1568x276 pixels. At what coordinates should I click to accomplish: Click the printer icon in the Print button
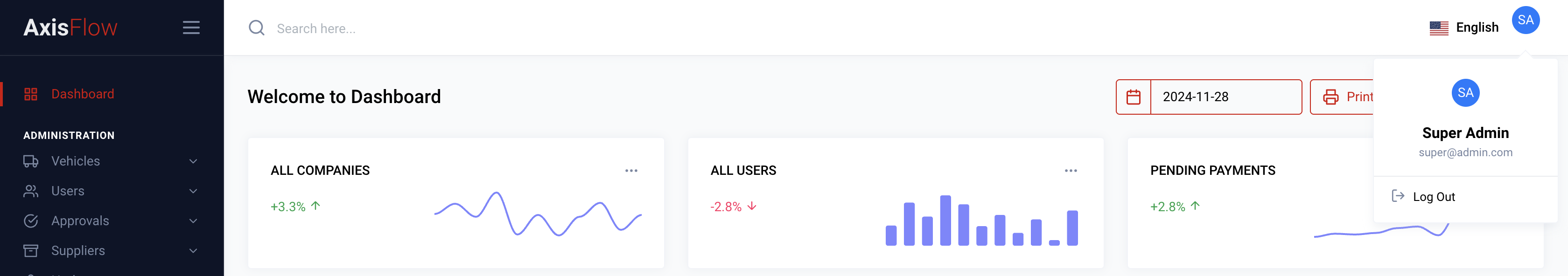[1331, 96]
